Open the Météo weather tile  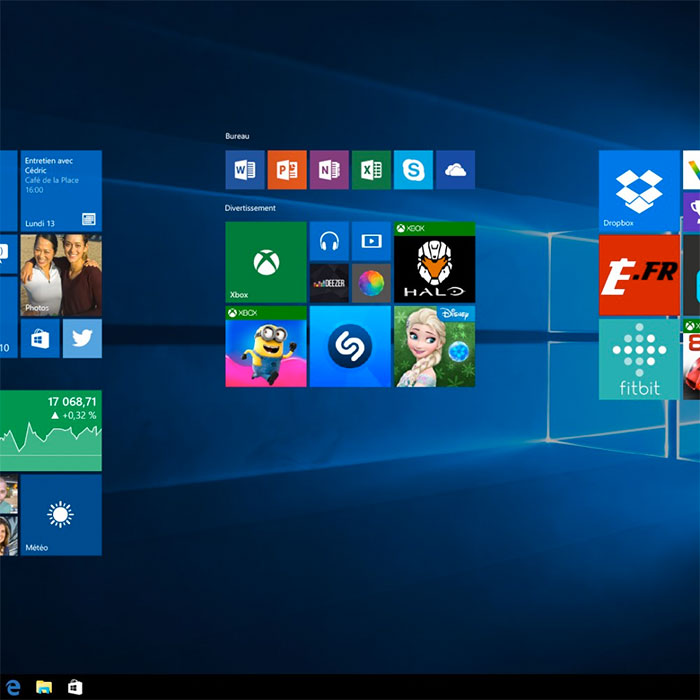point(61,515)
